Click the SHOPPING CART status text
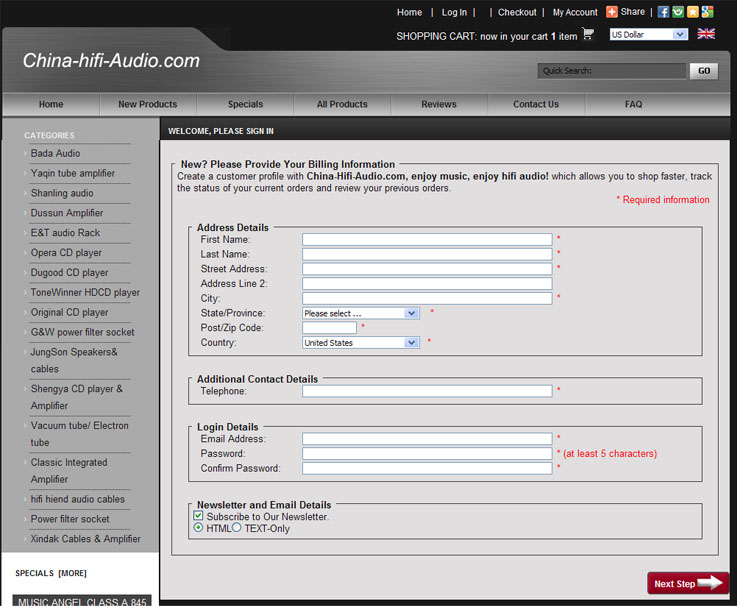 [x=486, y=36]
